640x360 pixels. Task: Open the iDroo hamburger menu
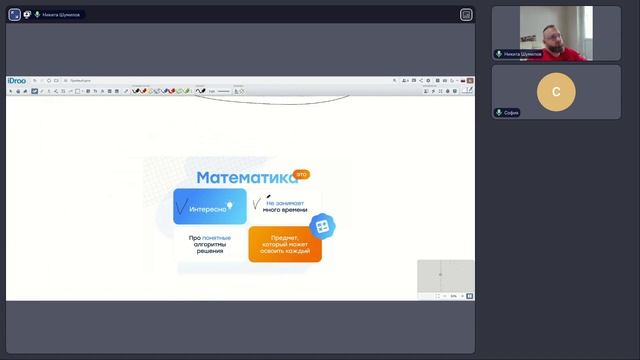(x=65, y=81)
